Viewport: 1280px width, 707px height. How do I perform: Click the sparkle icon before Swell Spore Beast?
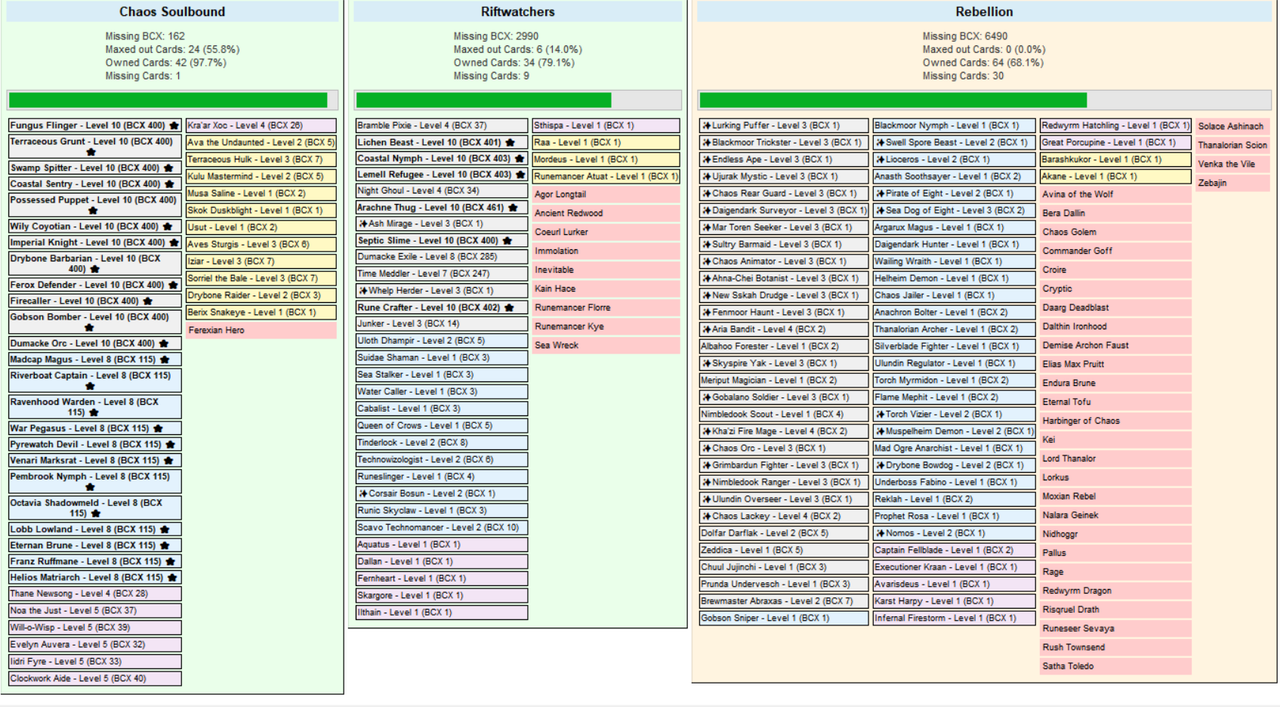(x=880, y=143)
